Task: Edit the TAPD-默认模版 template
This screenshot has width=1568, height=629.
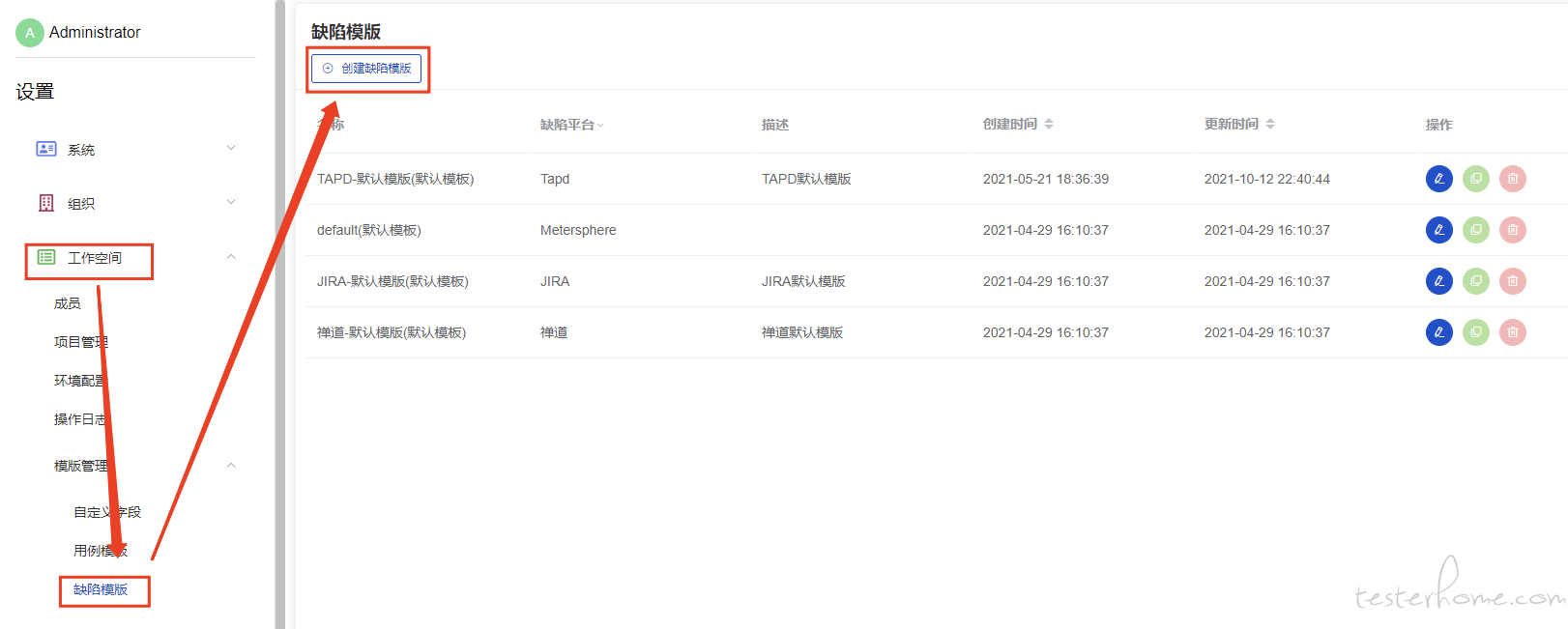Action: point(1439,179)
